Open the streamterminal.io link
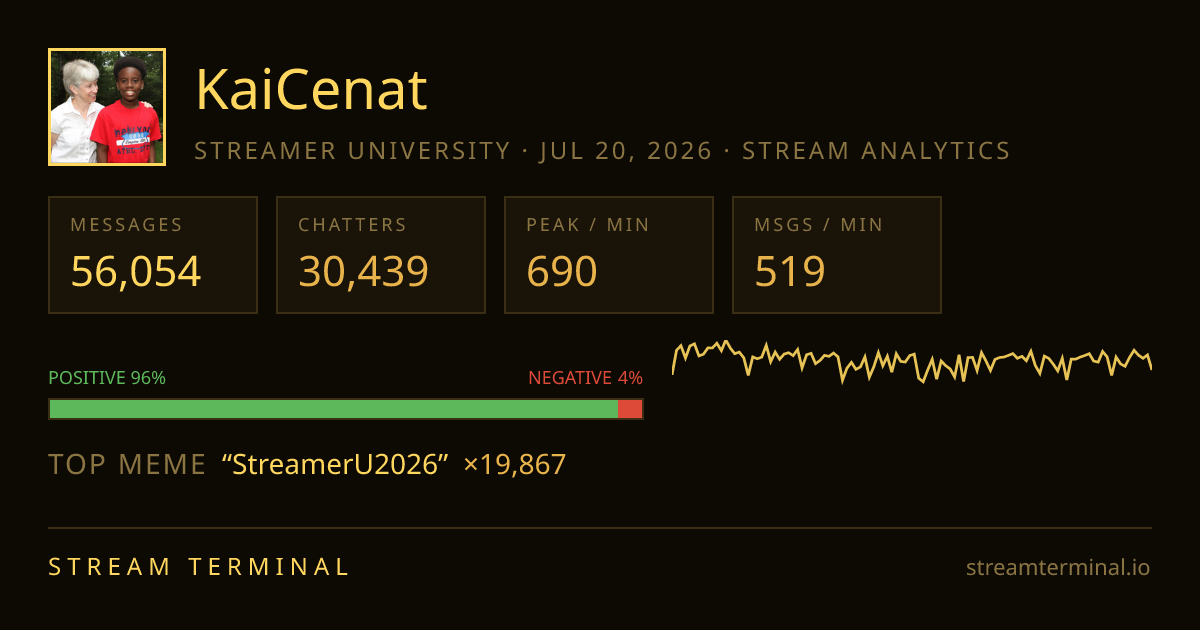The height and width of the screenshot is (630, 1200). point(1058,567)
